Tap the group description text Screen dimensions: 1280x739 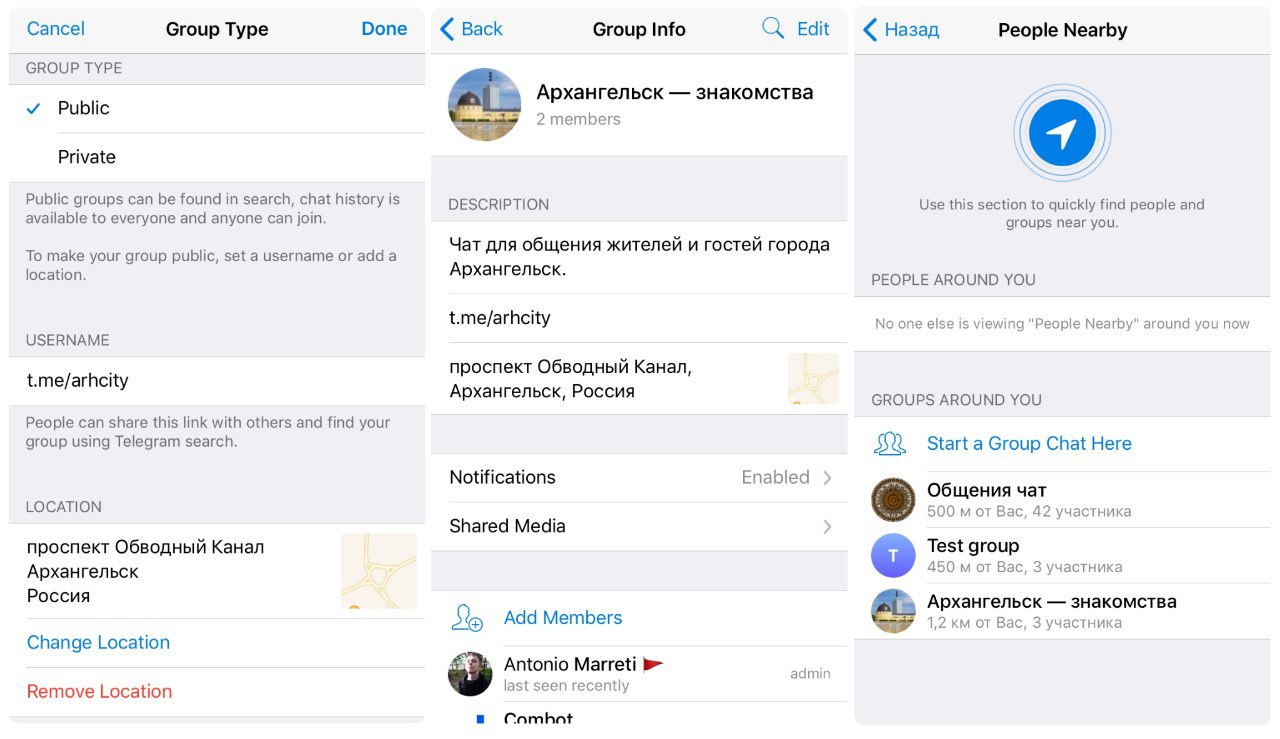pyautogui.click(x=639, y=257)
